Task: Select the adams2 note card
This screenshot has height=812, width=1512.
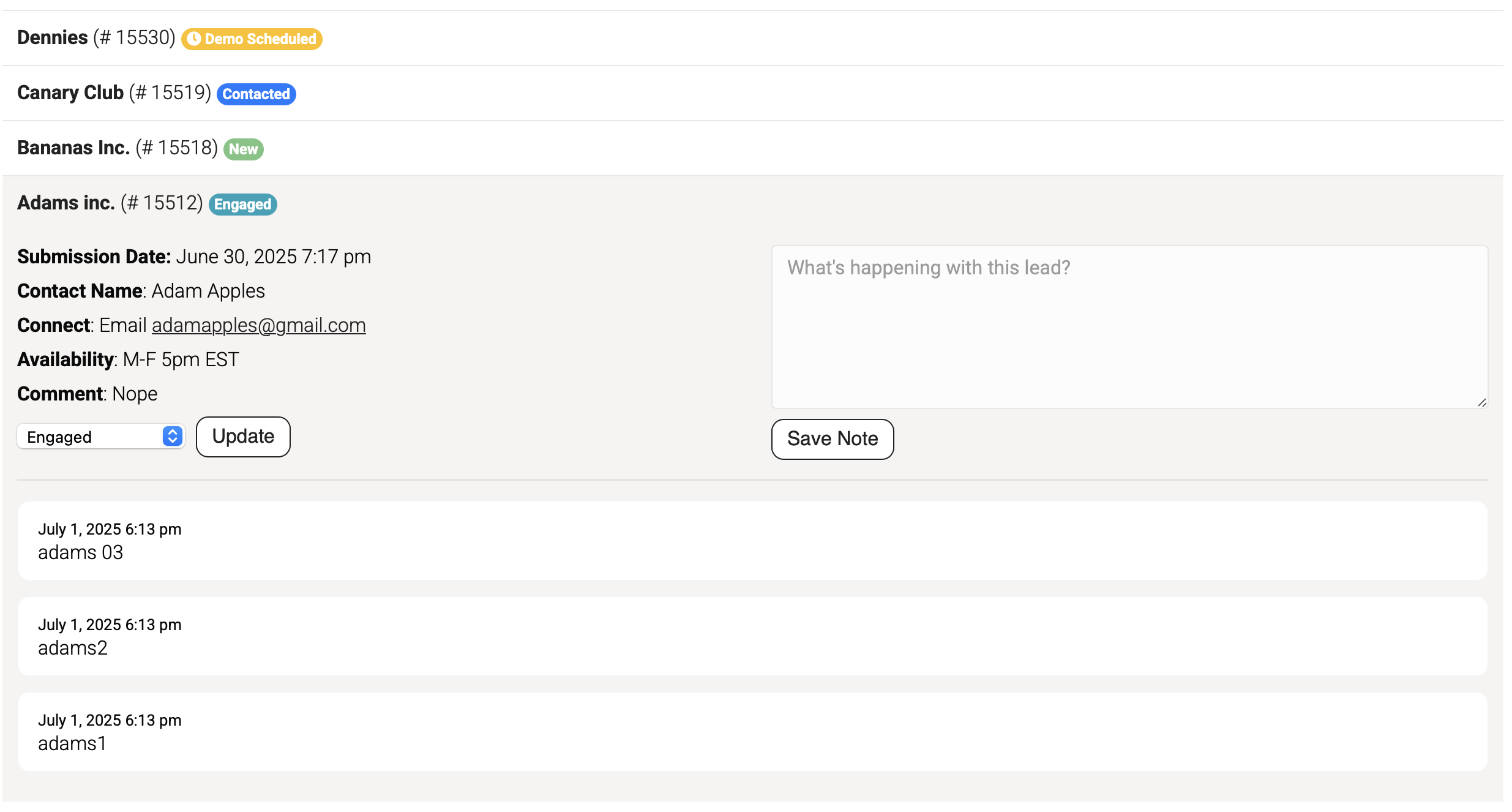Action: coord(753,636)
